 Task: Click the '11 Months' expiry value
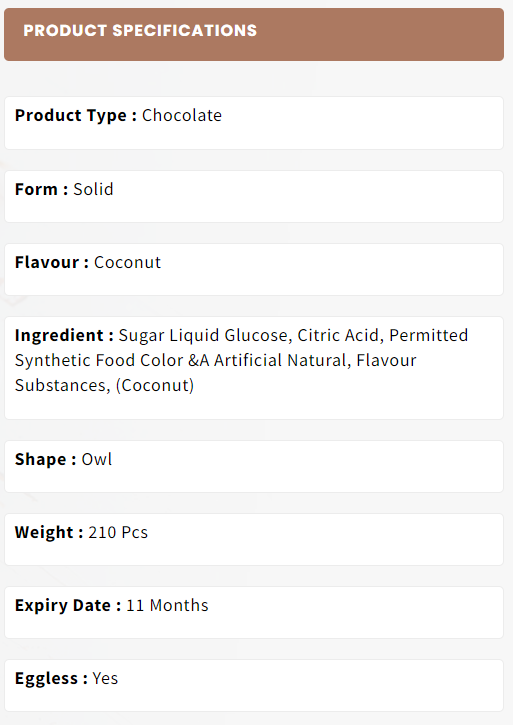(167, 606)
